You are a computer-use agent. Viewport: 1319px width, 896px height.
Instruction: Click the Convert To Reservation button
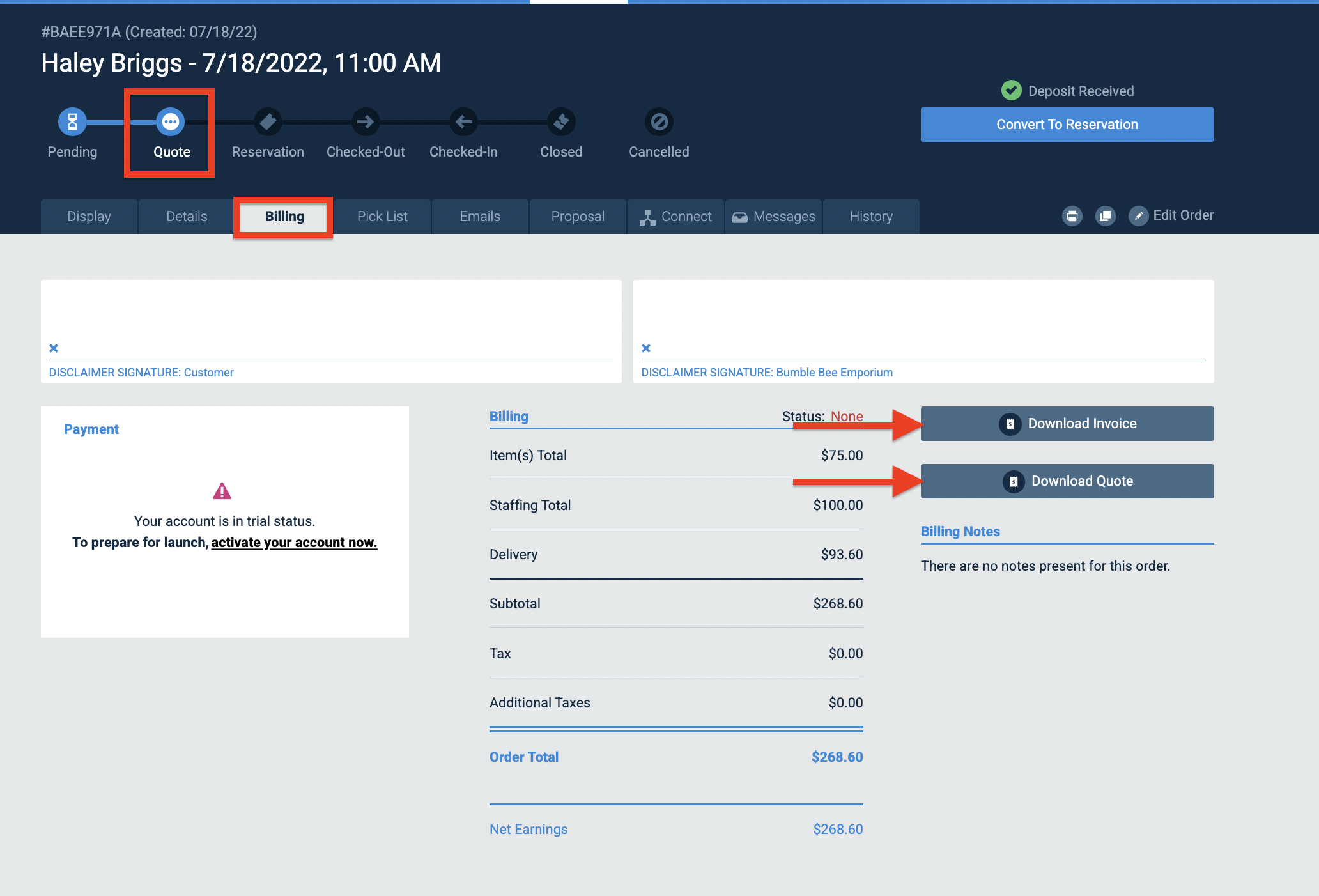1067,124
